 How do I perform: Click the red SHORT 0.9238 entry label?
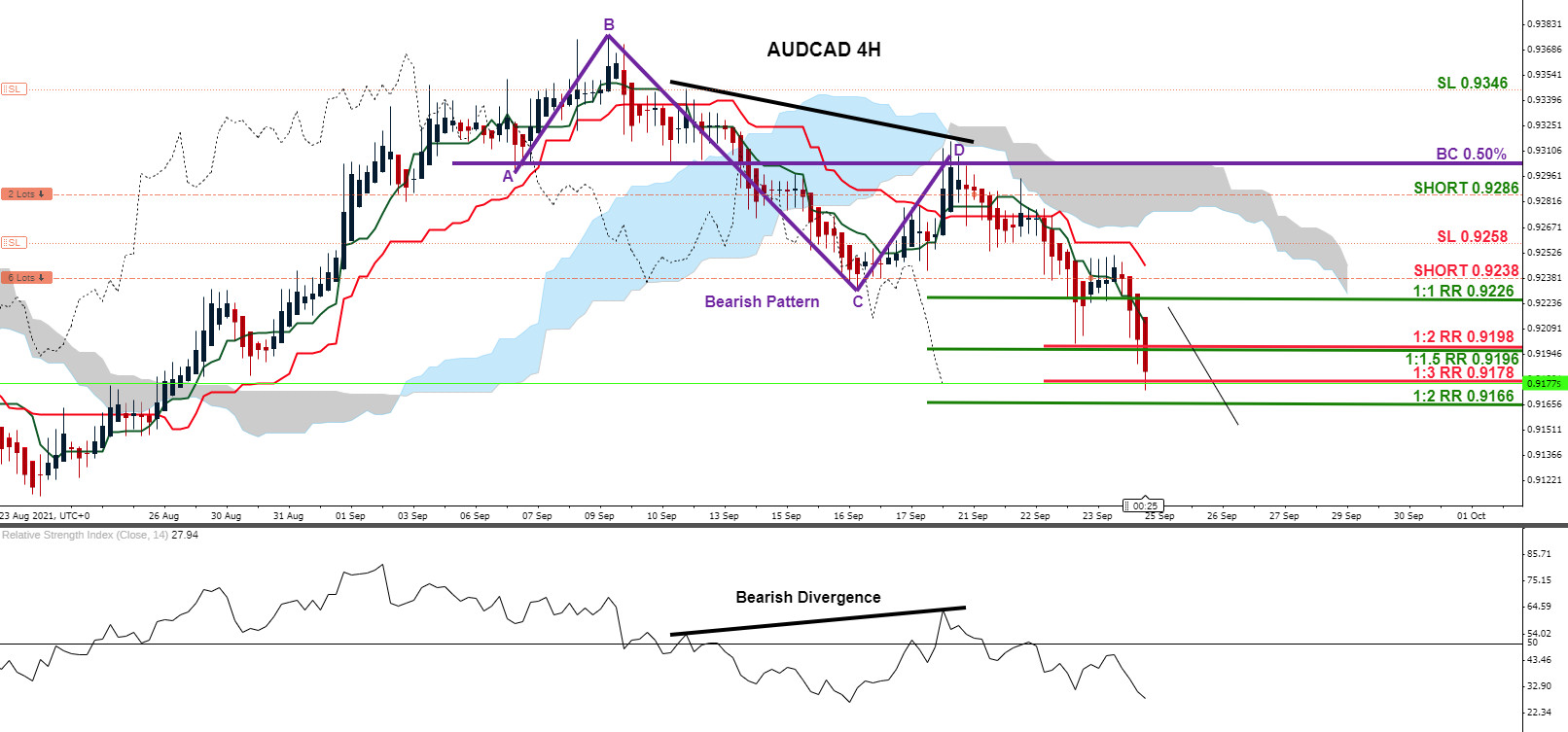[1465, 270]
